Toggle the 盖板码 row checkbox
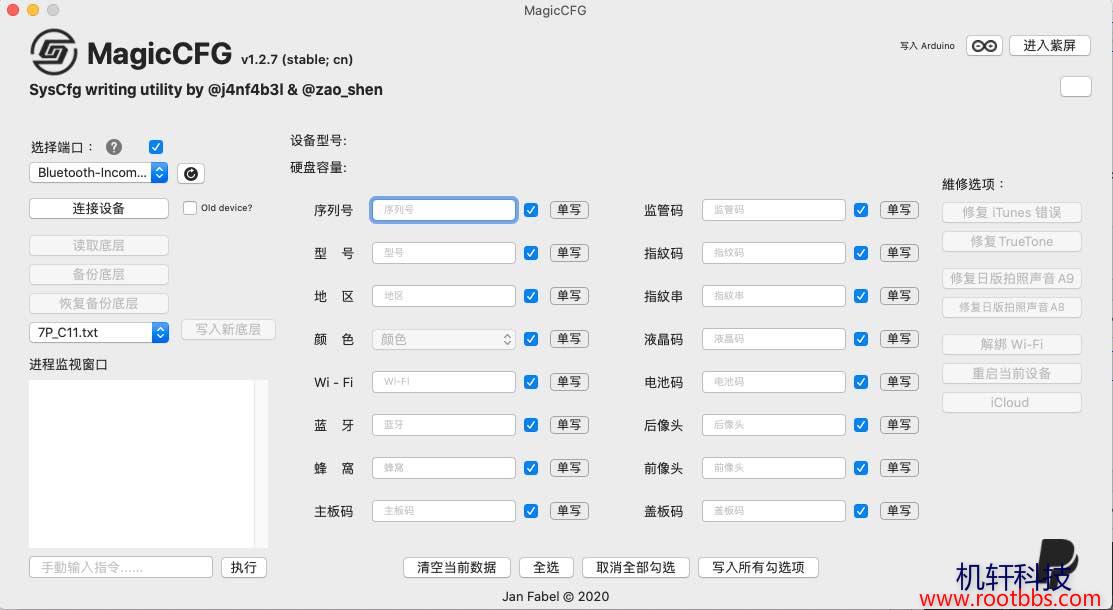The height and width of the screenshot is (610, 1113). click(861, 511)
